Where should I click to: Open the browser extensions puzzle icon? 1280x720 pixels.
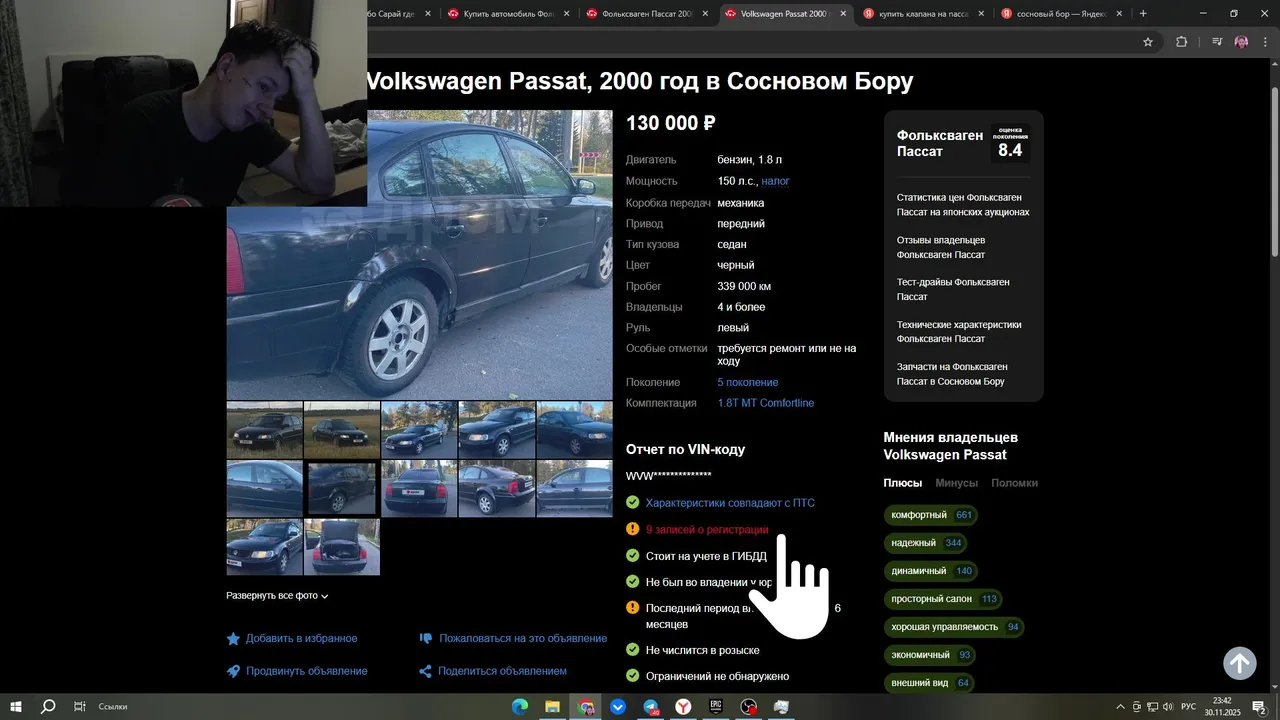pos(1181,42)
